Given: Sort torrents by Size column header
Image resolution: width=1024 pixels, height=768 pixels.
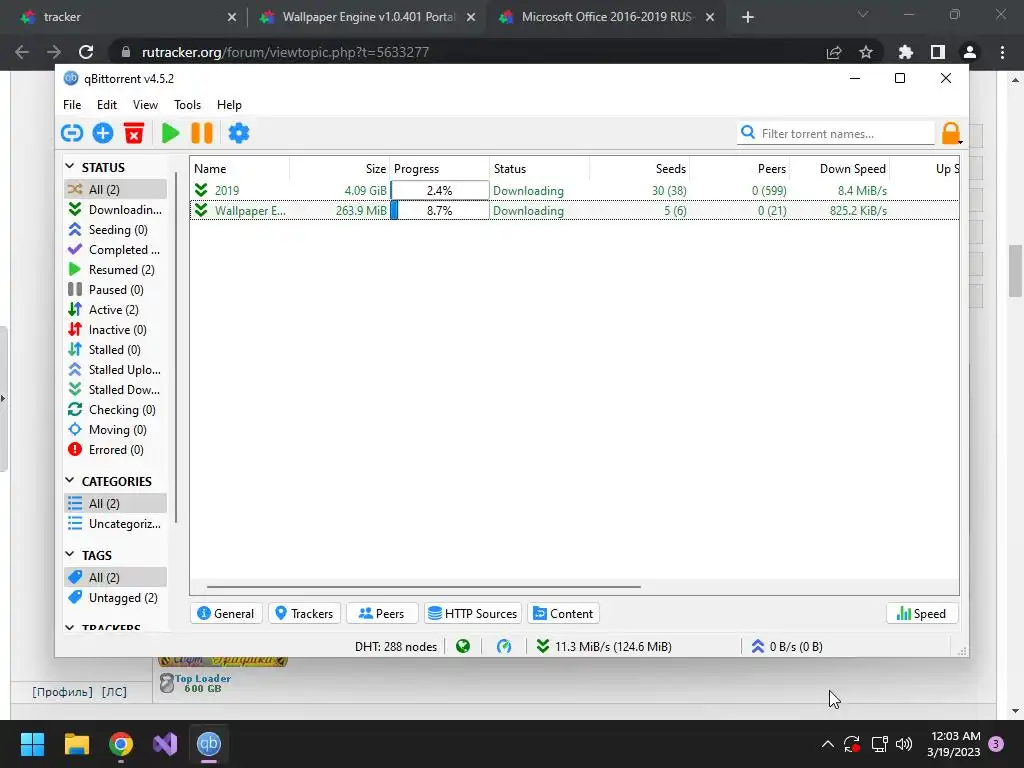Looking at the screenshot, I should click(340, 168).
